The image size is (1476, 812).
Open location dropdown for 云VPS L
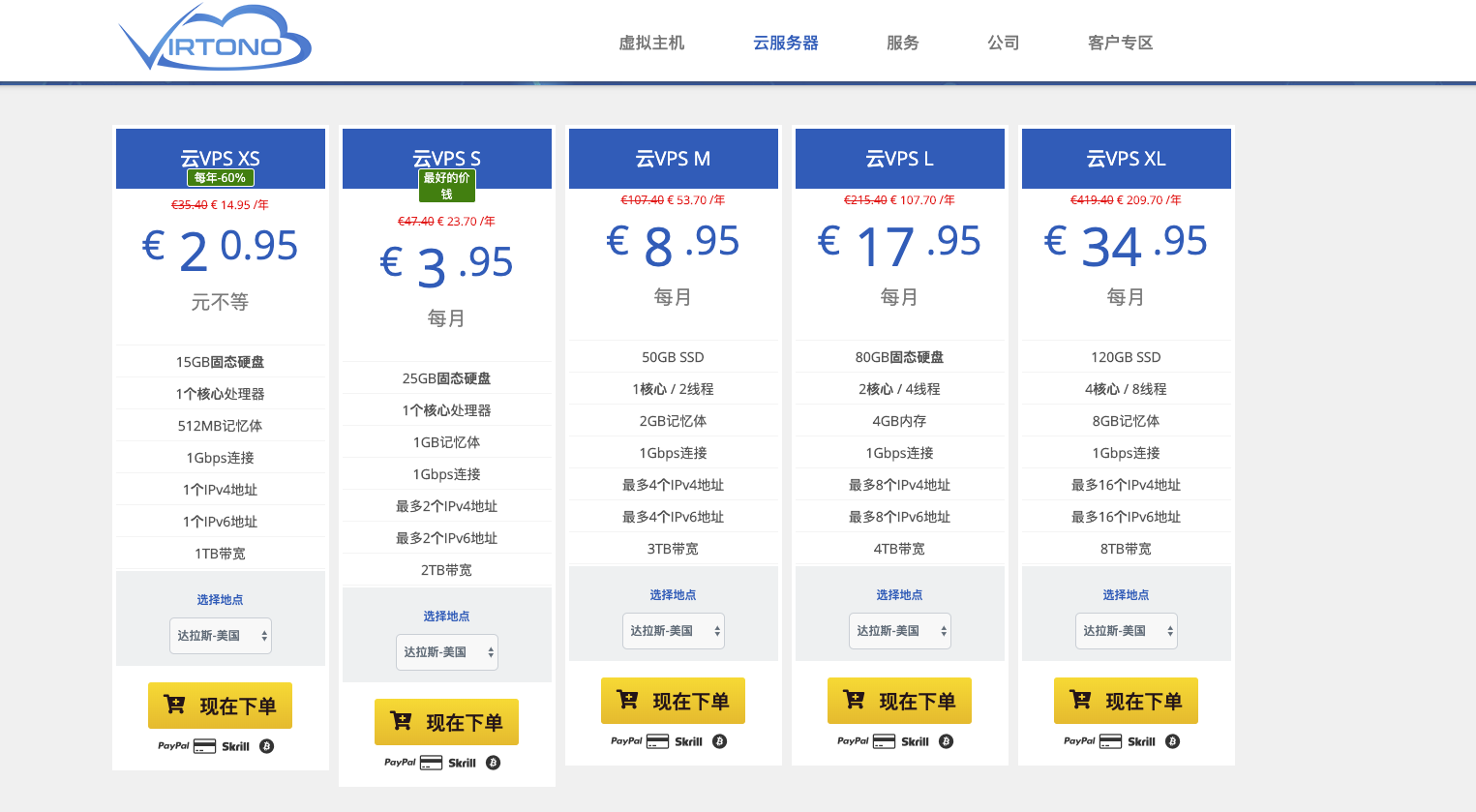900,631
